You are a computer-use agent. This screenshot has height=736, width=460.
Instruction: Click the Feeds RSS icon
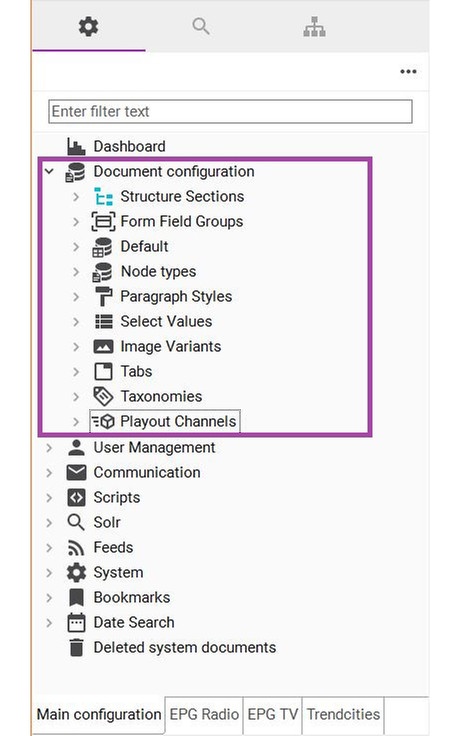(76, 547)
